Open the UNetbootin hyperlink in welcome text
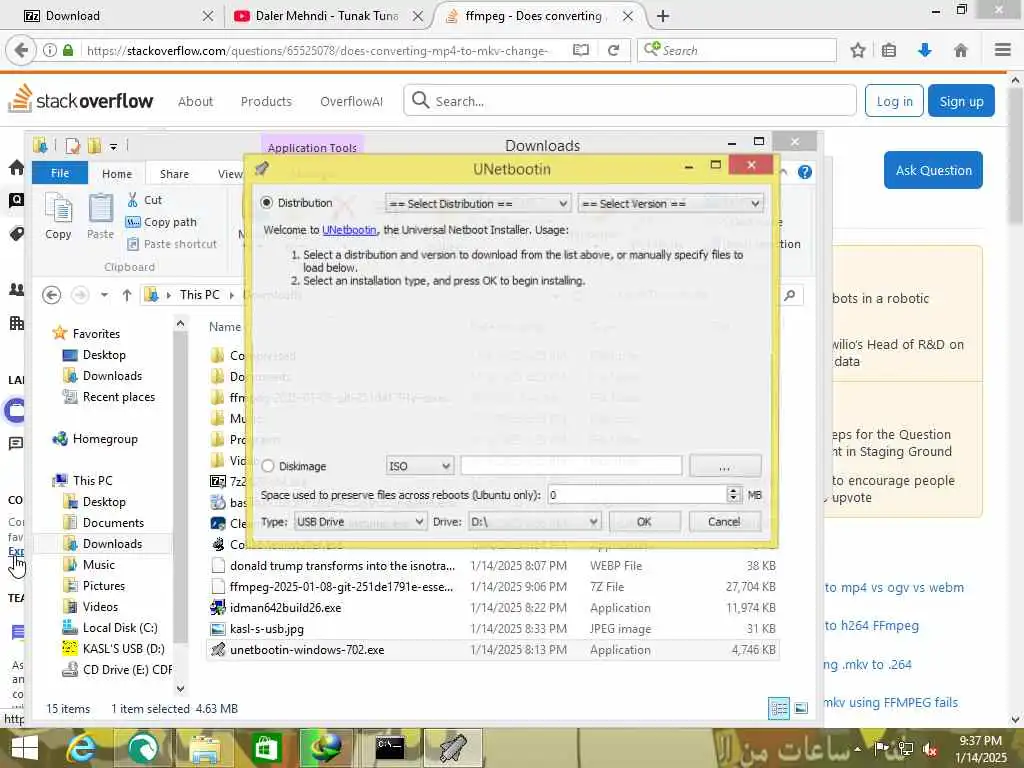 pos(349,230)
